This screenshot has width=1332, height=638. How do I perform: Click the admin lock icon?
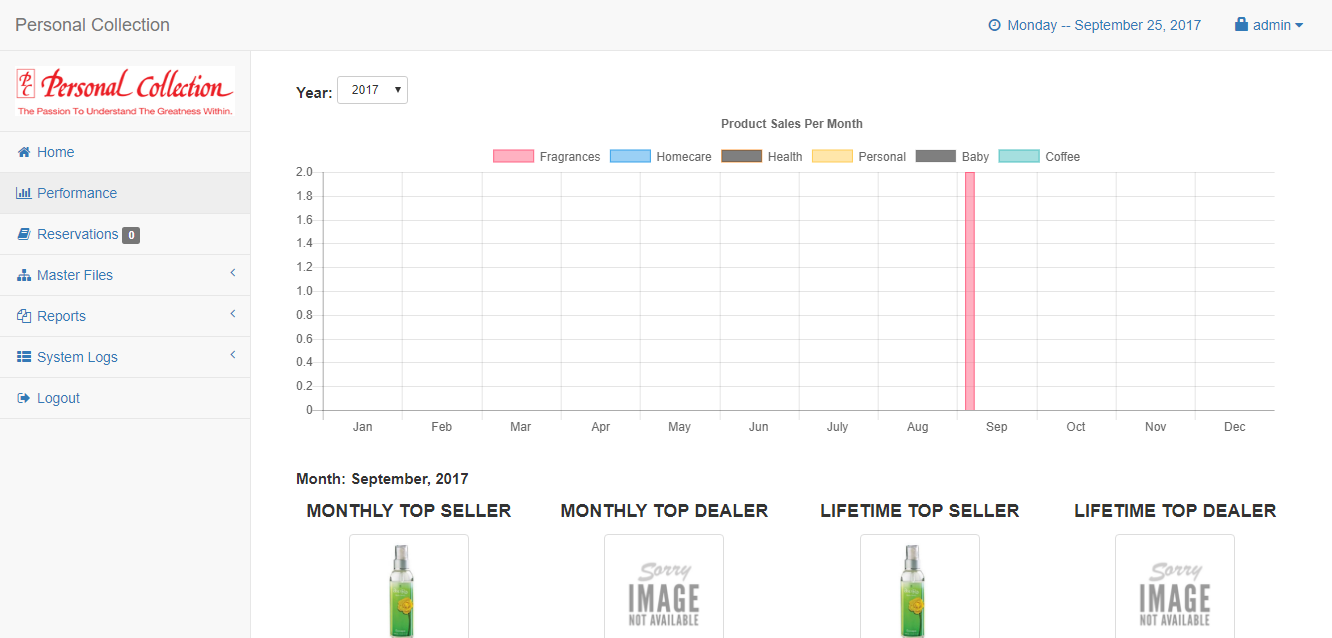tap(1241, 25)
